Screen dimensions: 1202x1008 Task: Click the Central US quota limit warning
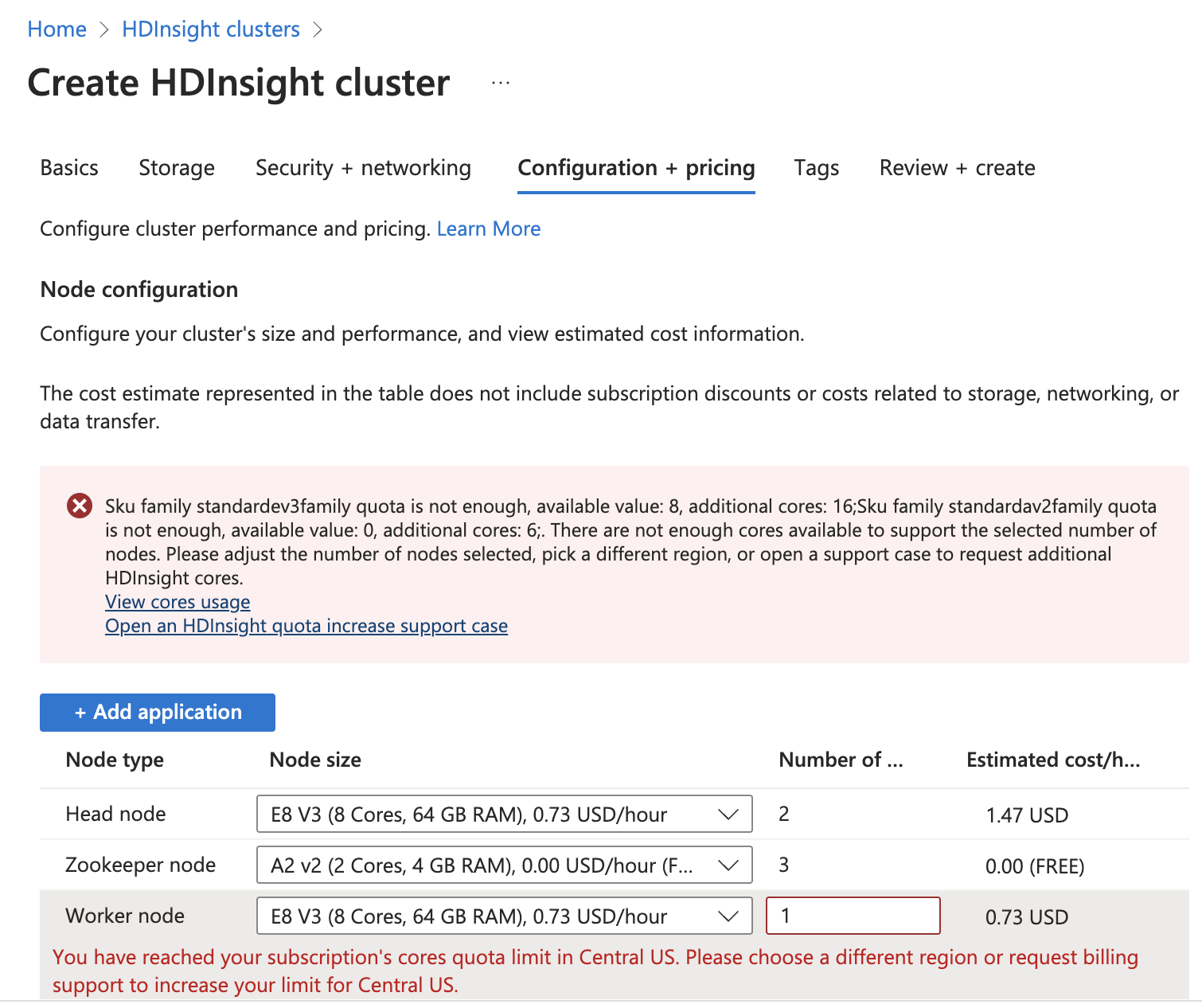tap(595, 971)
